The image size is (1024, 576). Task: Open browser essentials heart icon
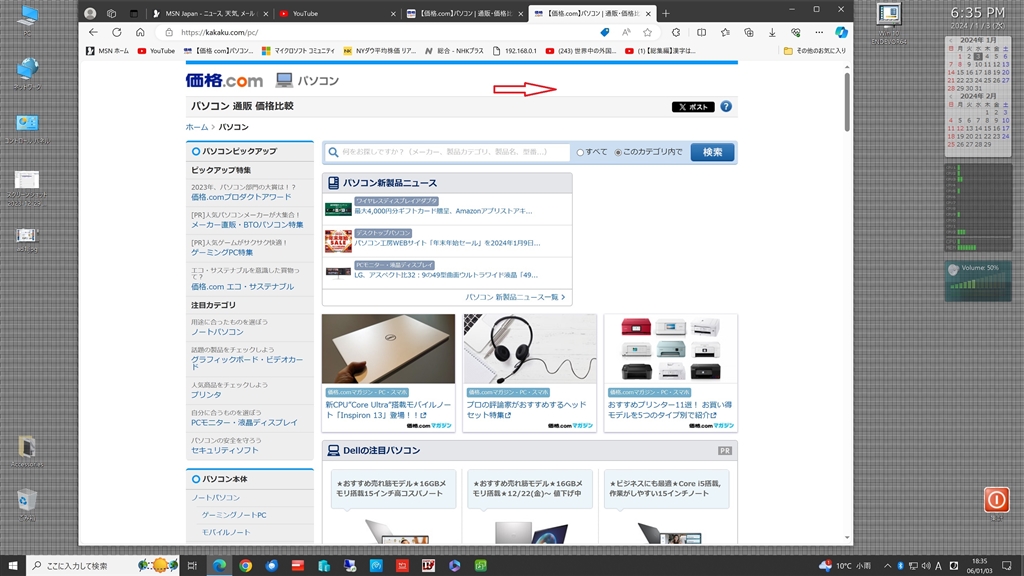pos(795,32)
